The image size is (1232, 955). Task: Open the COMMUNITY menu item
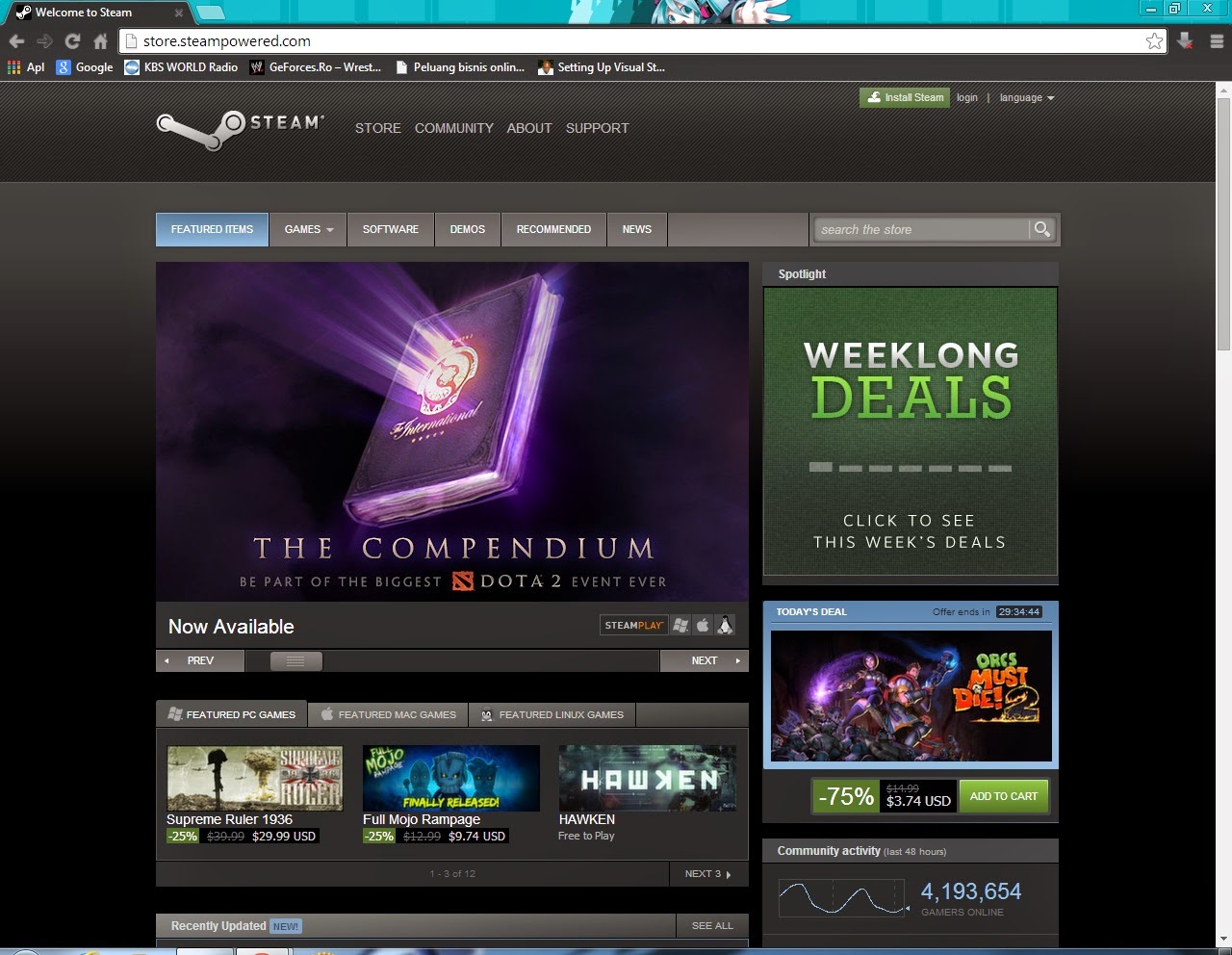point(453,128)
